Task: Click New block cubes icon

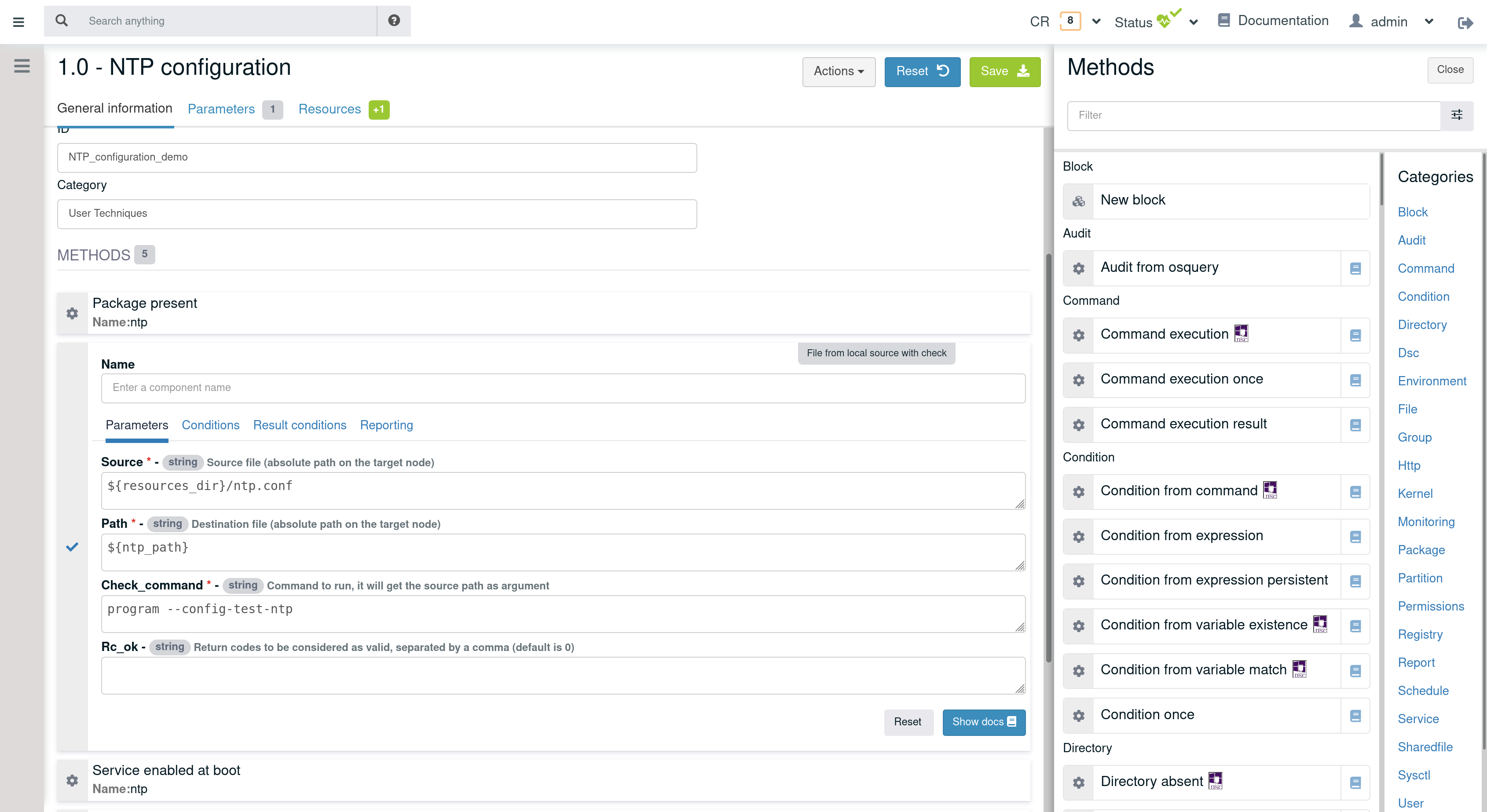Action: [x=1078, y=201]
